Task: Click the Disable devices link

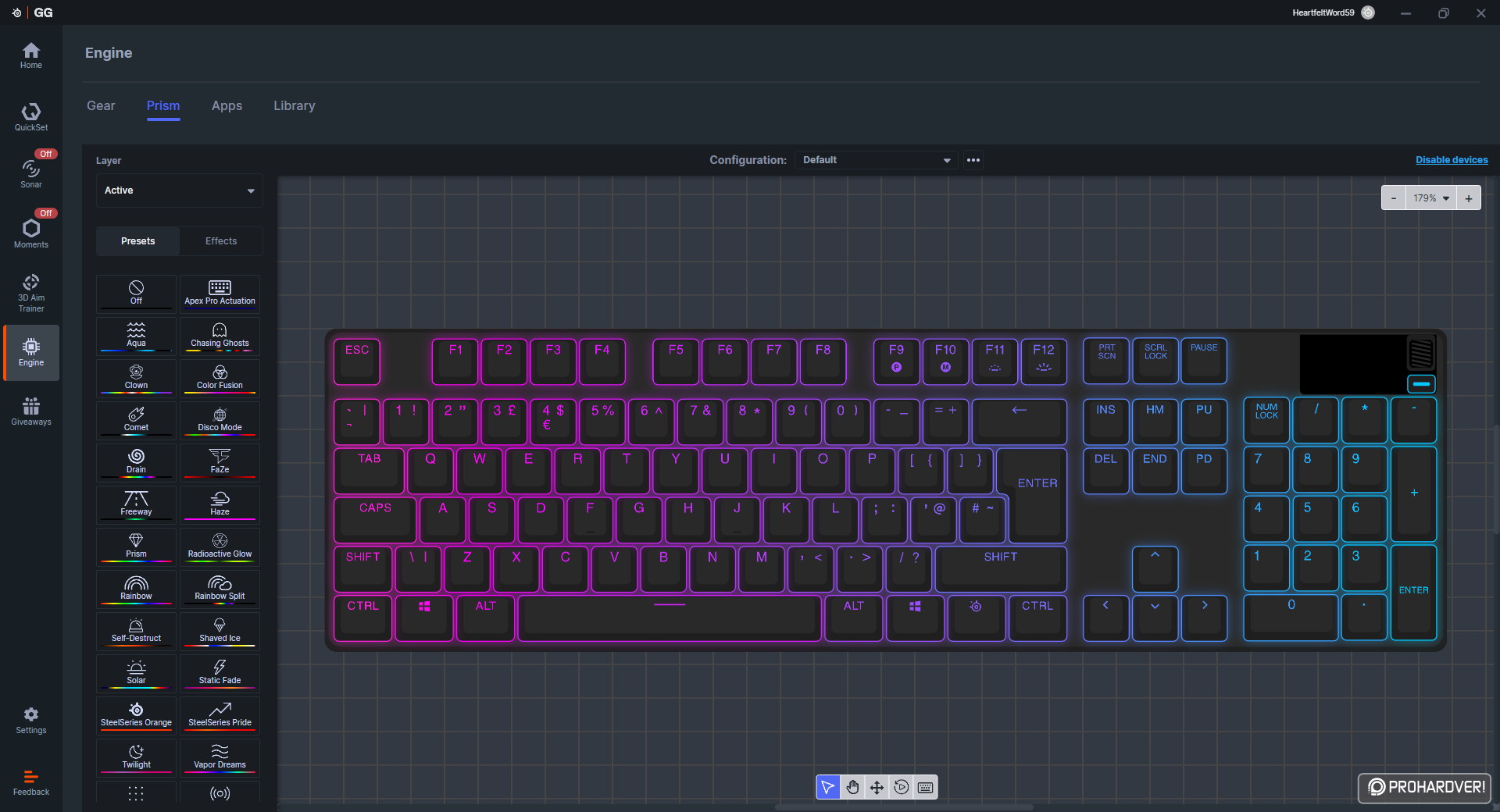Action: 1452,160
